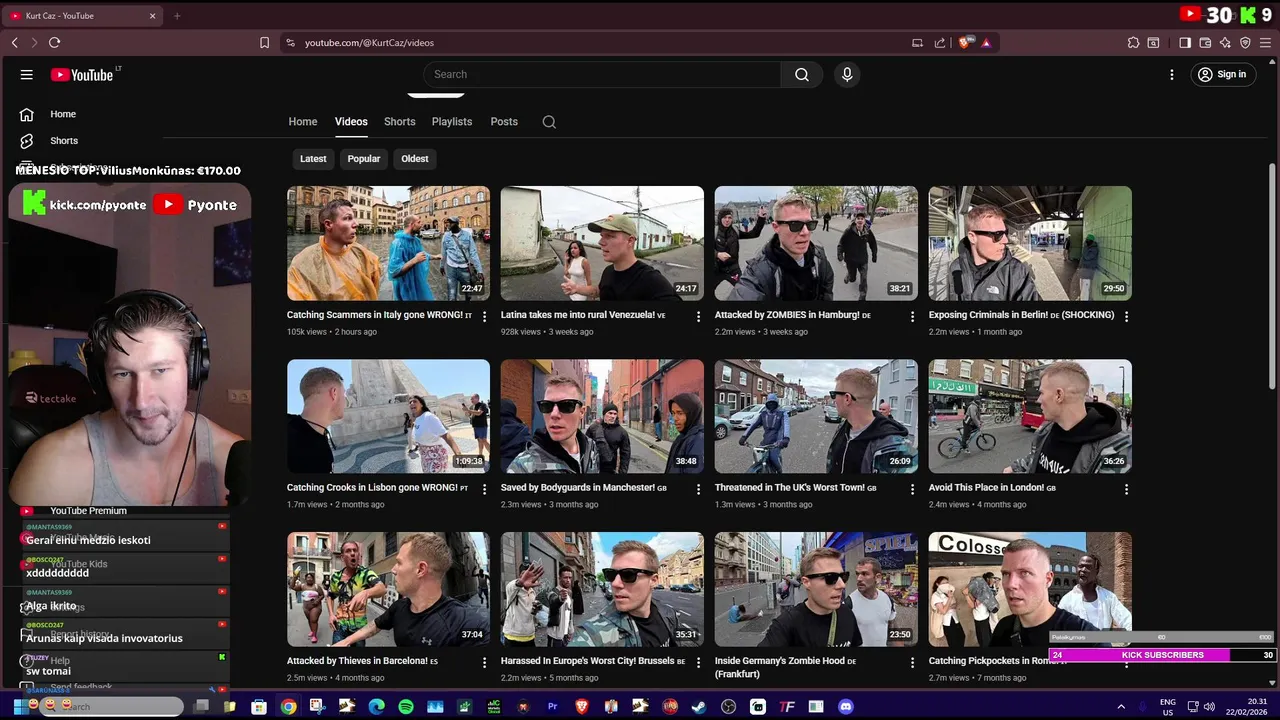The image size is (1280, 720).
Task: Click the Brave Rewards triangle icon
Action: 986,43
